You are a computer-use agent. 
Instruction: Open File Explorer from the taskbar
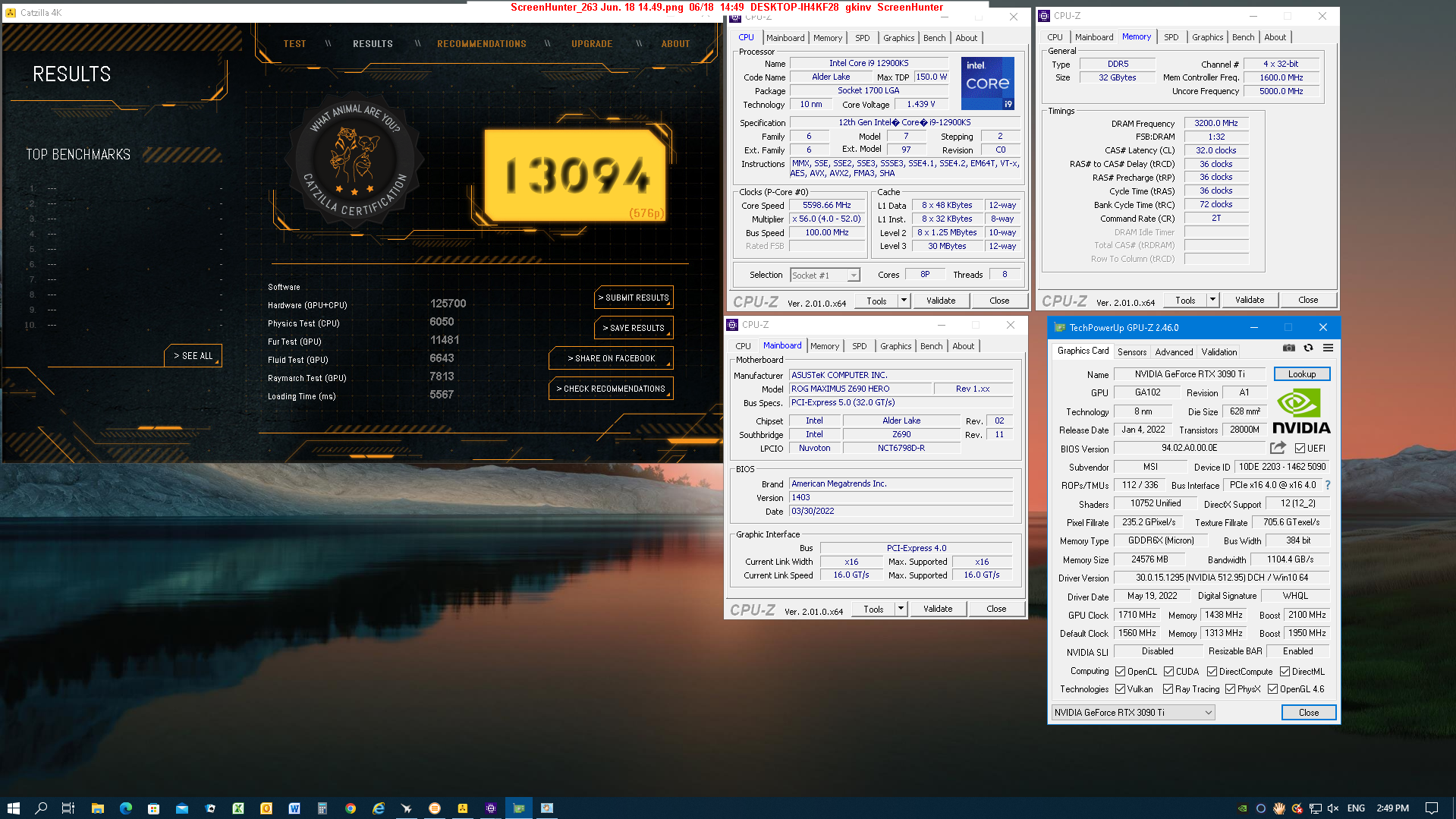(x=97, y=808)
